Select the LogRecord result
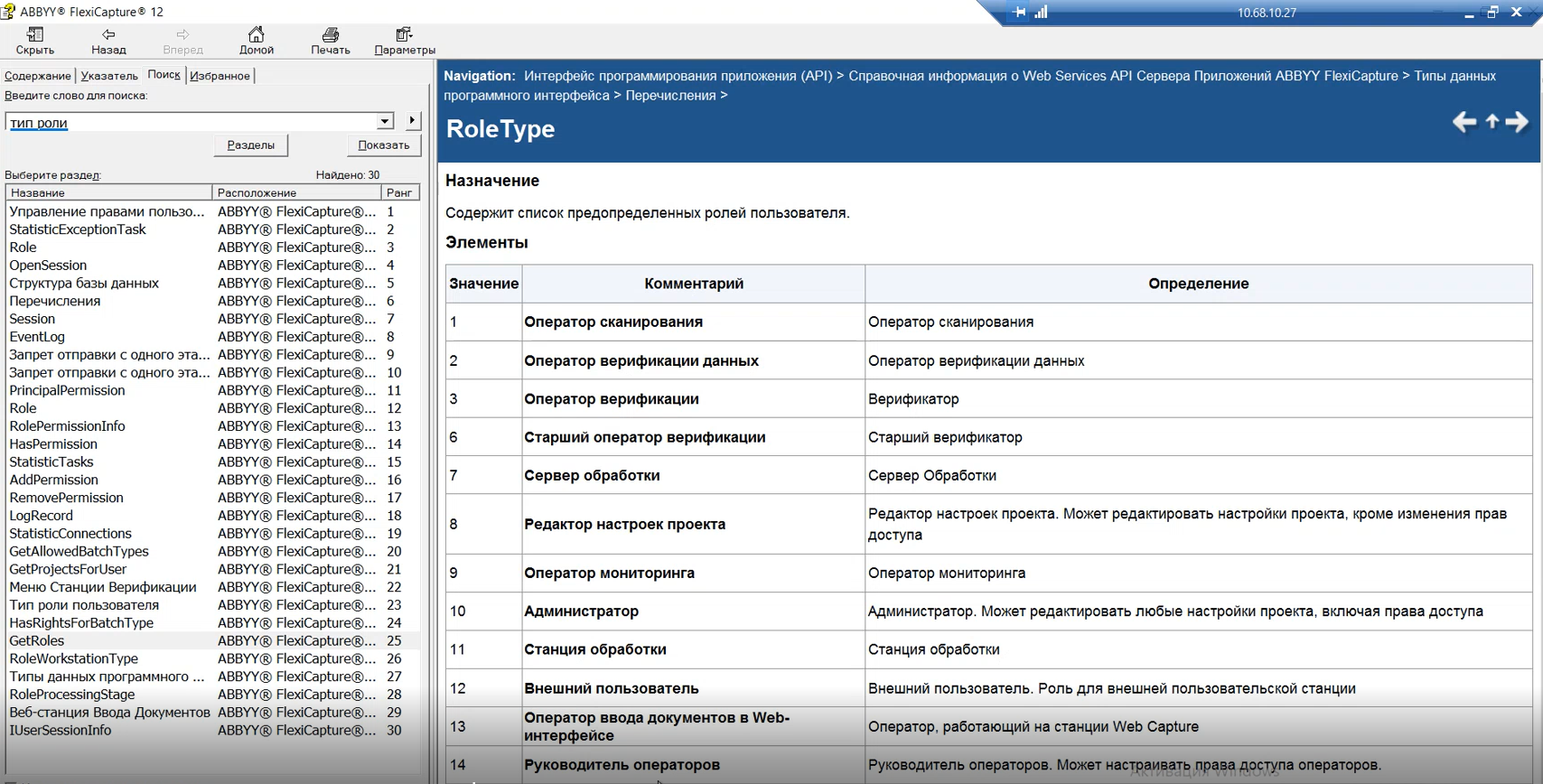 (41, 516)
